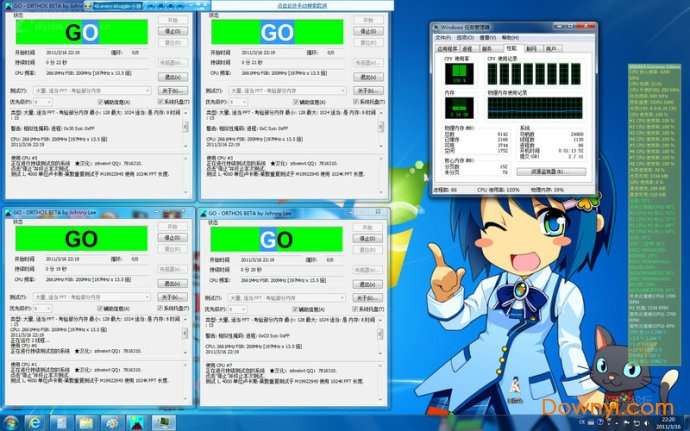690x431 pixels.
Task: Activate Task Manager's green monitor taskbar icon
Action: pos(163,423)
